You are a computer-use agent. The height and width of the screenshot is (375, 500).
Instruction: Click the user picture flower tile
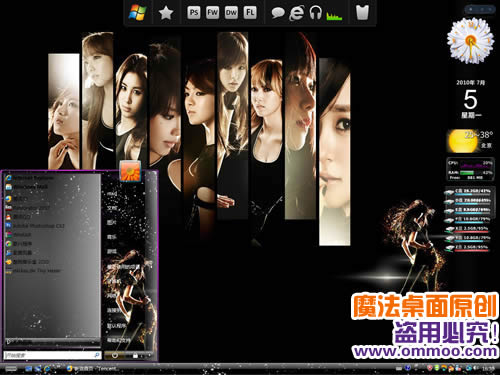point(130,171)
